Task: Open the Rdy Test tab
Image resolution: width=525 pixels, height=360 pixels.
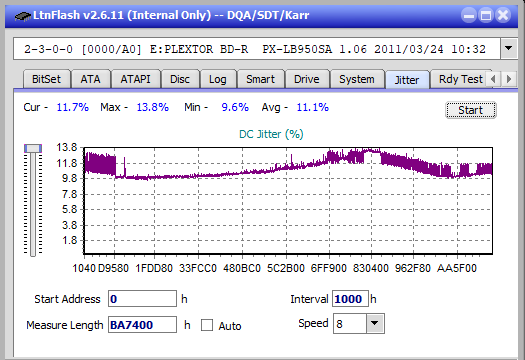Action: 460,79
